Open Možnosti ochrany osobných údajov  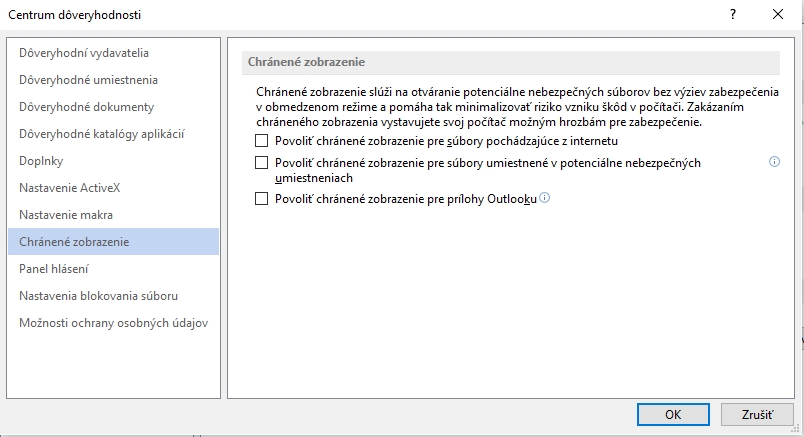[113, 323]
